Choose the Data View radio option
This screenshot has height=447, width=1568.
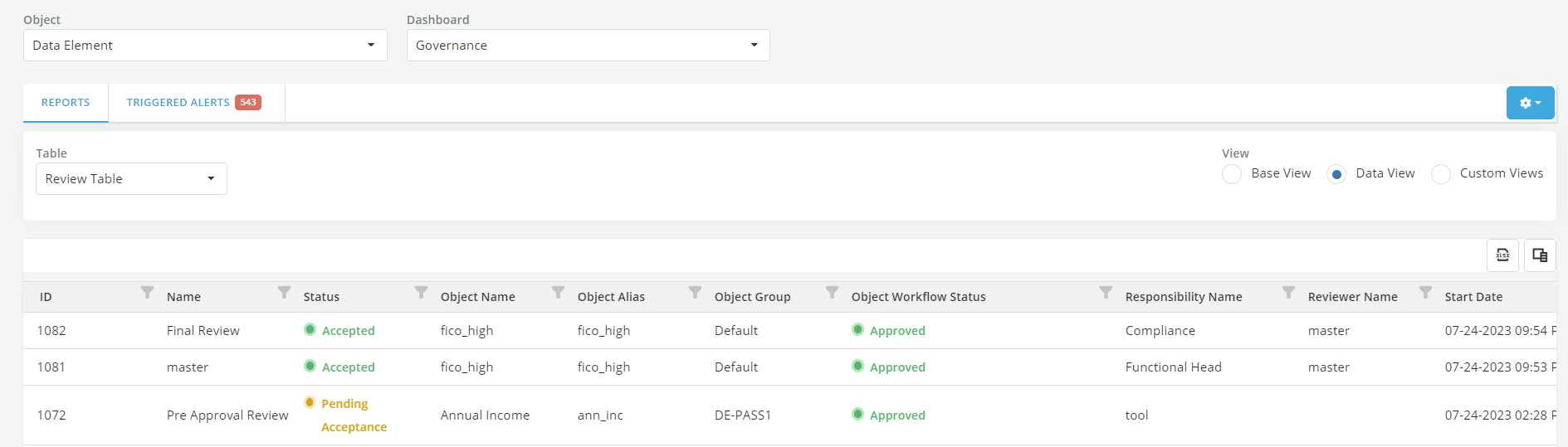point(1336,174)
